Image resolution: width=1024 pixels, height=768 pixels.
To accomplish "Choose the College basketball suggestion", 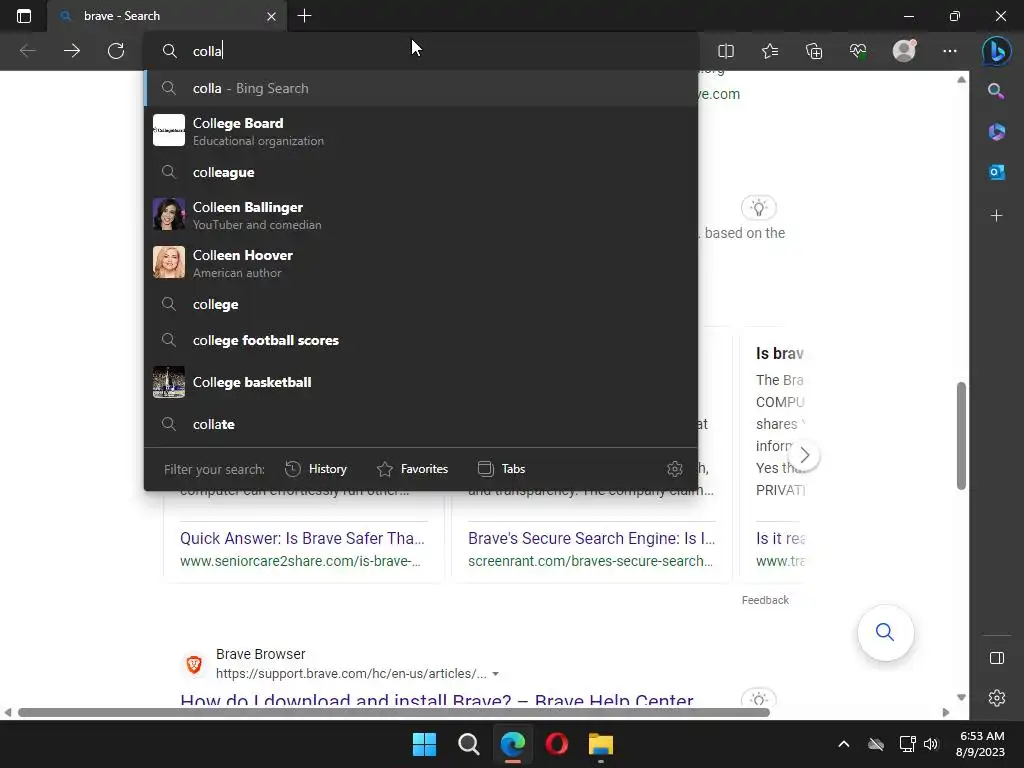I will click(421, 382).
